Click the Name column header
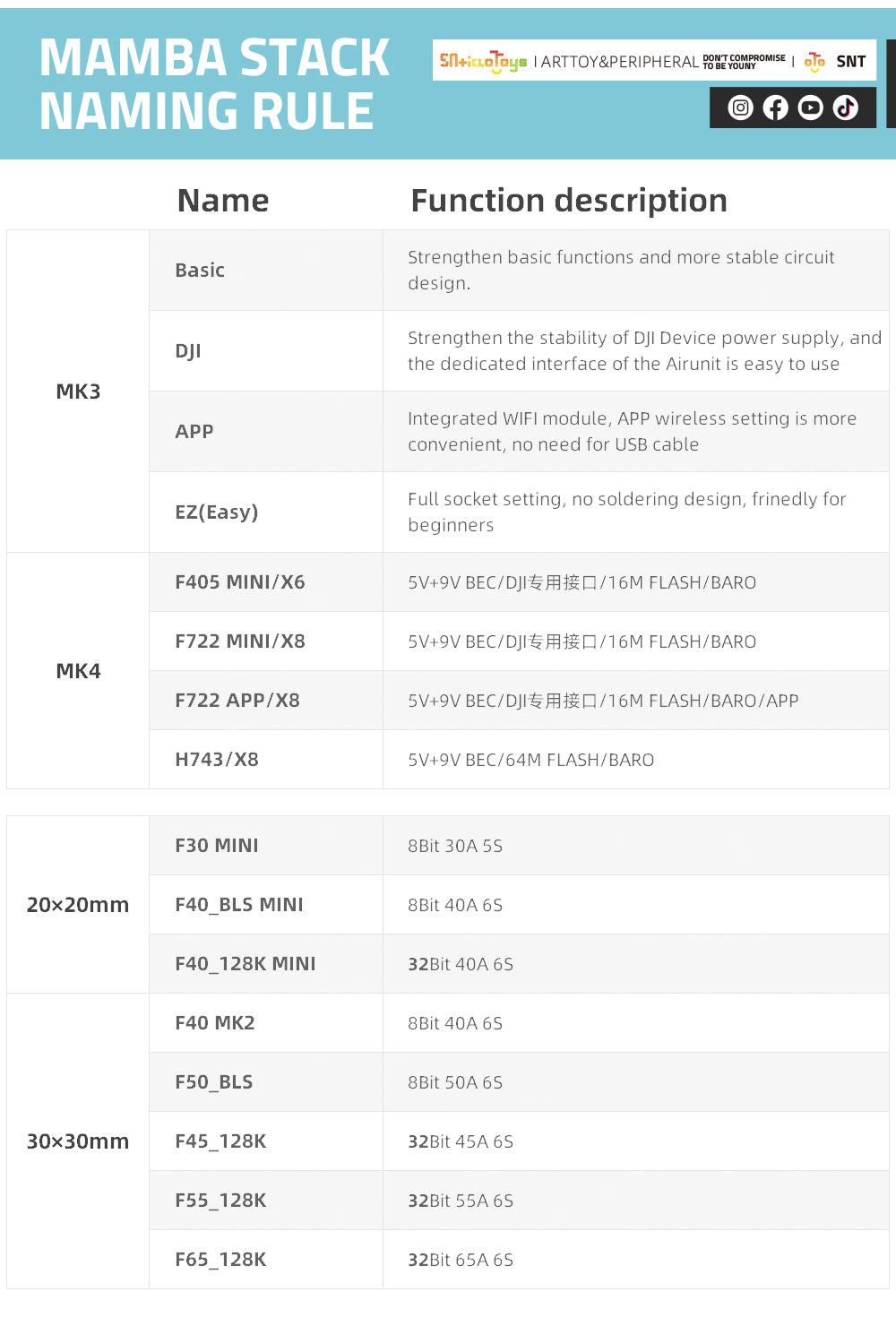Image resolution: width=896 pixels, height=1326 pixels. pyautogui.click(x=223, y=200)
